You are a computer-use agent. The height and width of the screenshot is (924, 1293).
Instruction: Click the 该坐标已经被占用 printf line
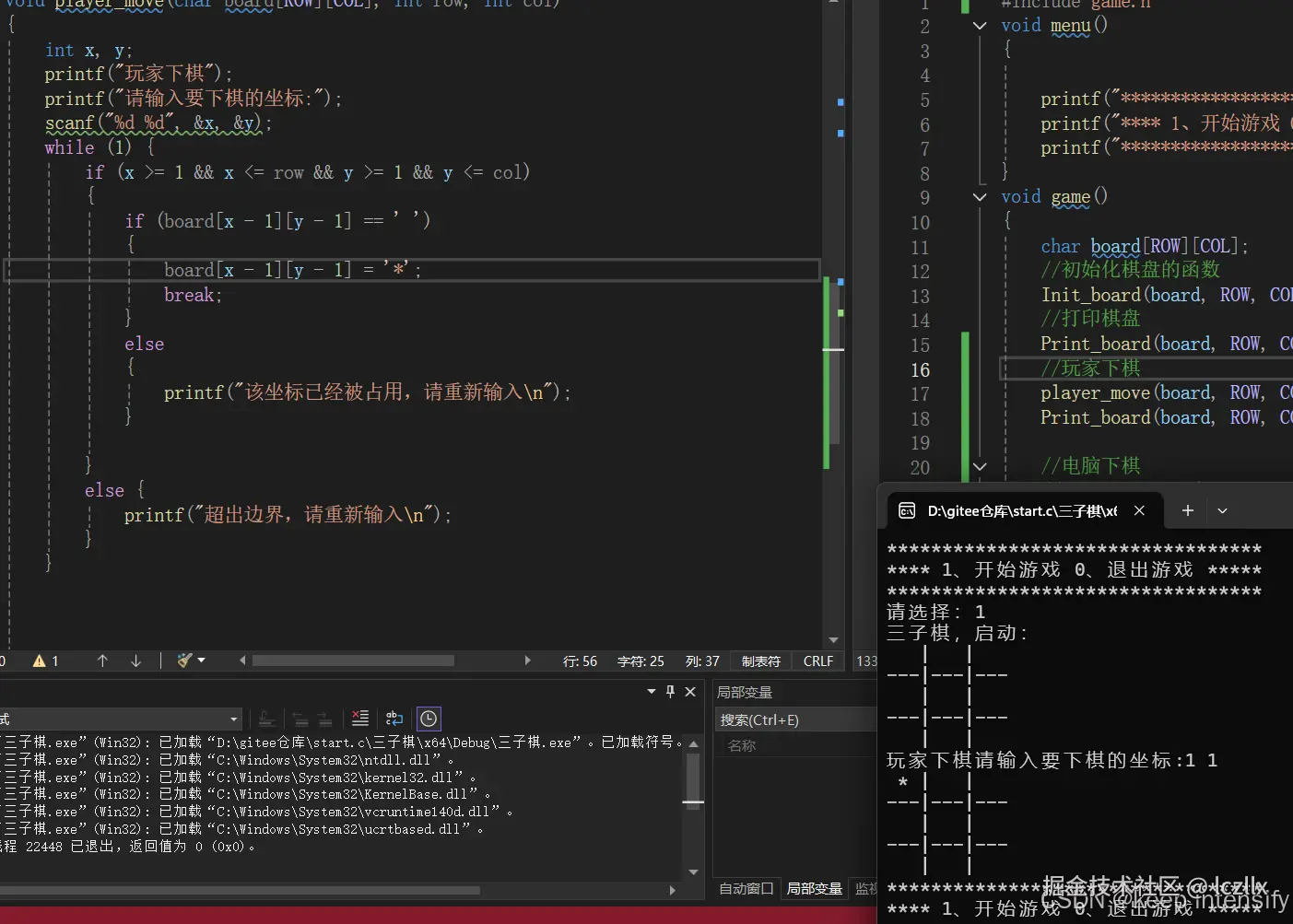click(x=367, y=392)
